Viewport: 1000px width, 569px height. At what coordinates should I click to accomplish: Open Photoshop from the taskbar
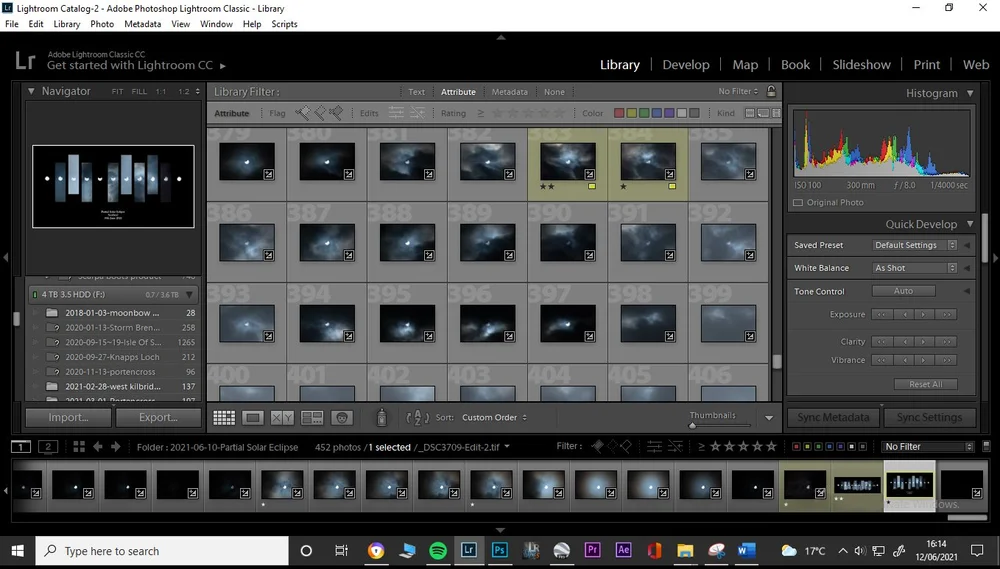(499, 550)
